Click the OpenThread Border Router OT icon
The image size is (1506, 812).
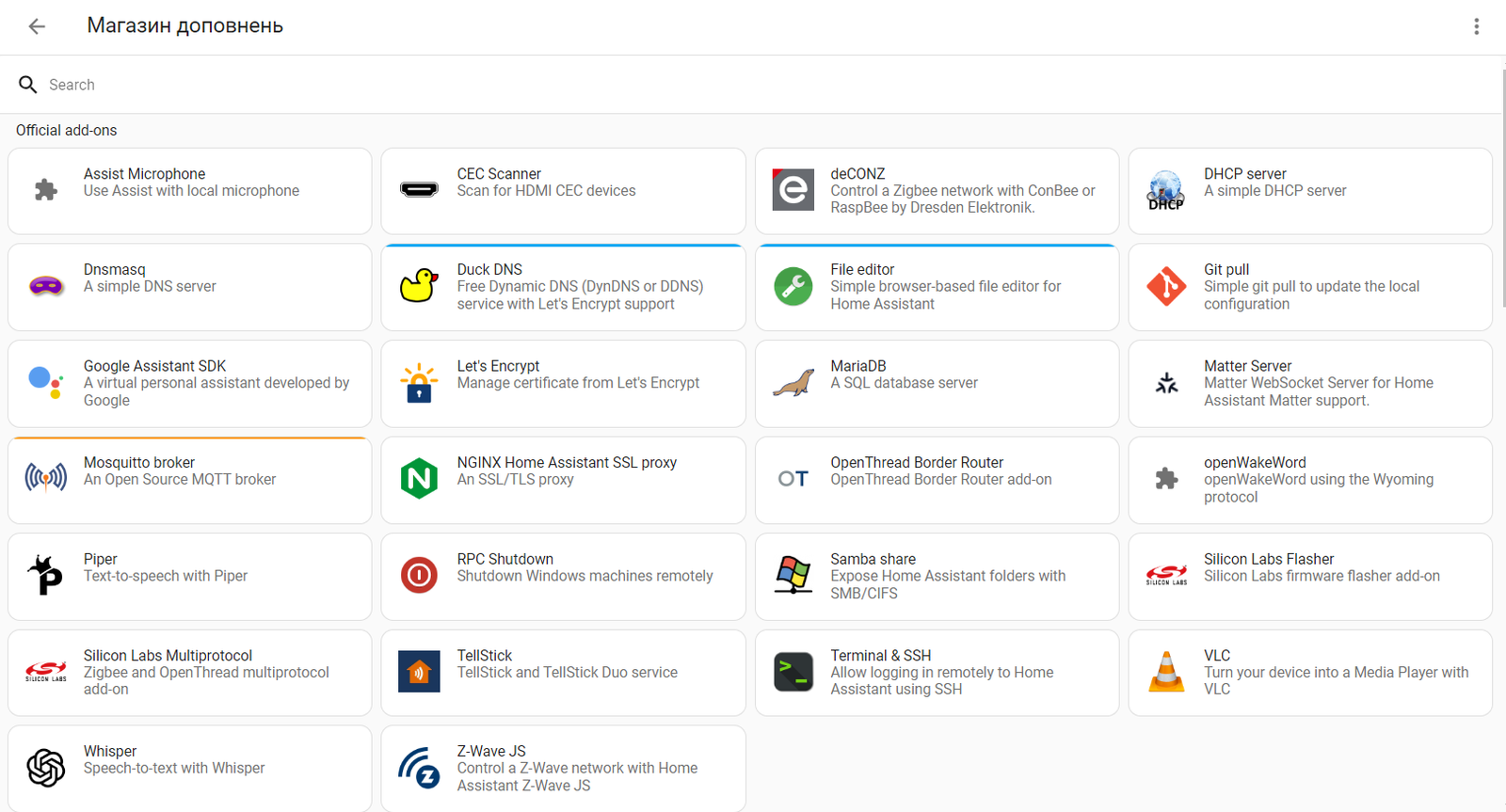(793, 479)
